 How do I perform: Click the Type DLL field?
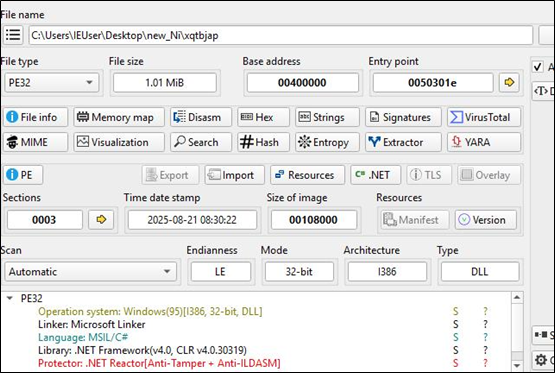tap(480, 272)
